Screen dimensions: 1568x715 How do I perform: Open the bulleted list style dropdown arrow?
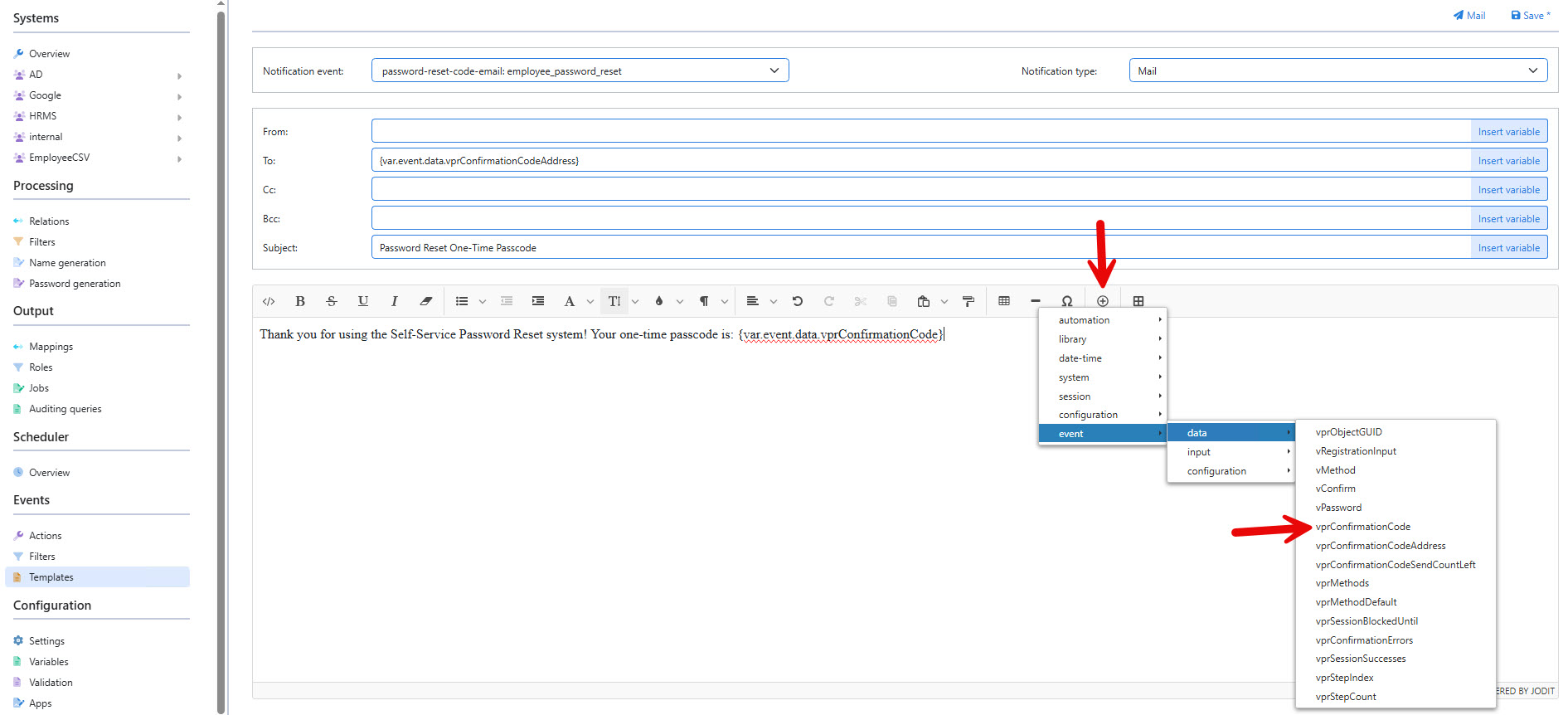click(483, 301)
